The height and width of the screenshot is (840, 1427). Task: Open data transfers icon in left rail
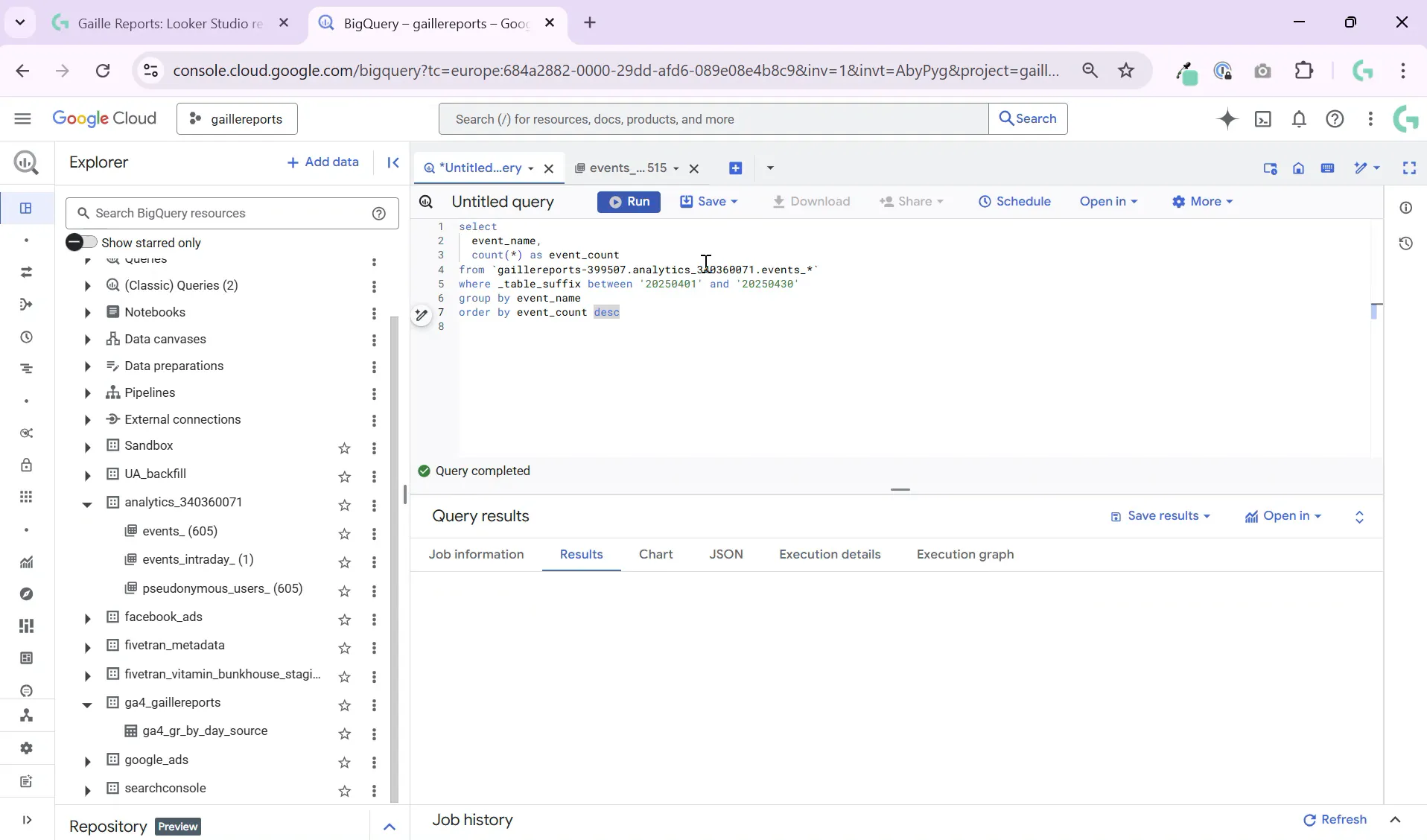[26, 272]
